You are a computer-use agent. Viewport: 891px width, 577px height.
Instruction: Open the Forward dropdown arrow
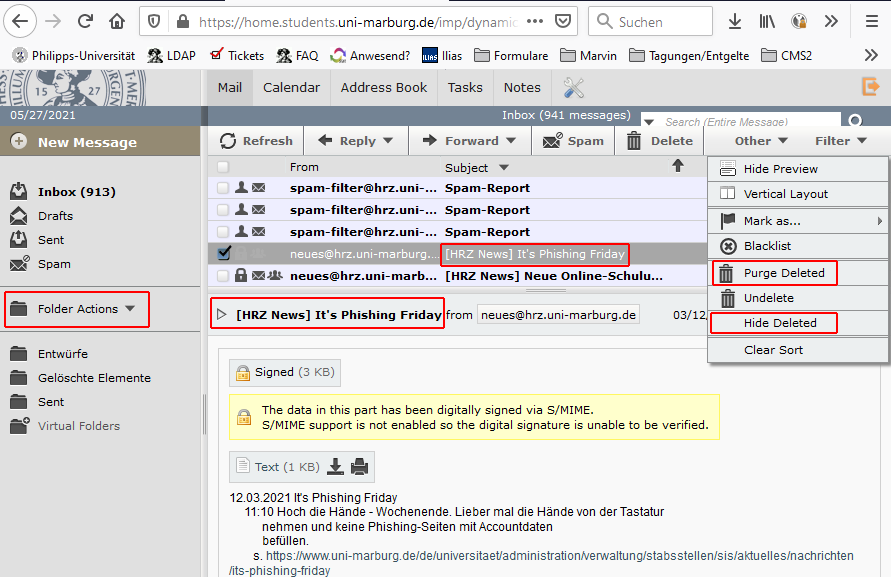click(x=511, y=140)
